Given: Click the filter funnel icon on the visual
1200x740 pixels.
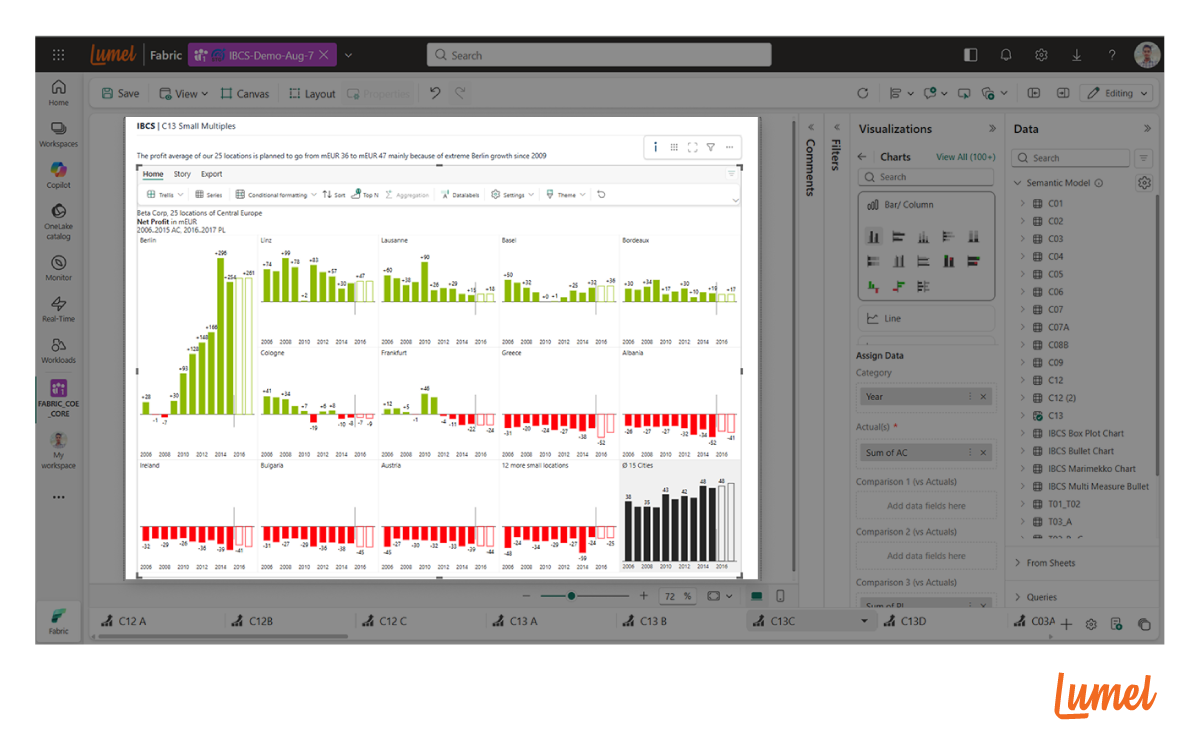Looking at the screenshot, I should (x=711, y=147).
